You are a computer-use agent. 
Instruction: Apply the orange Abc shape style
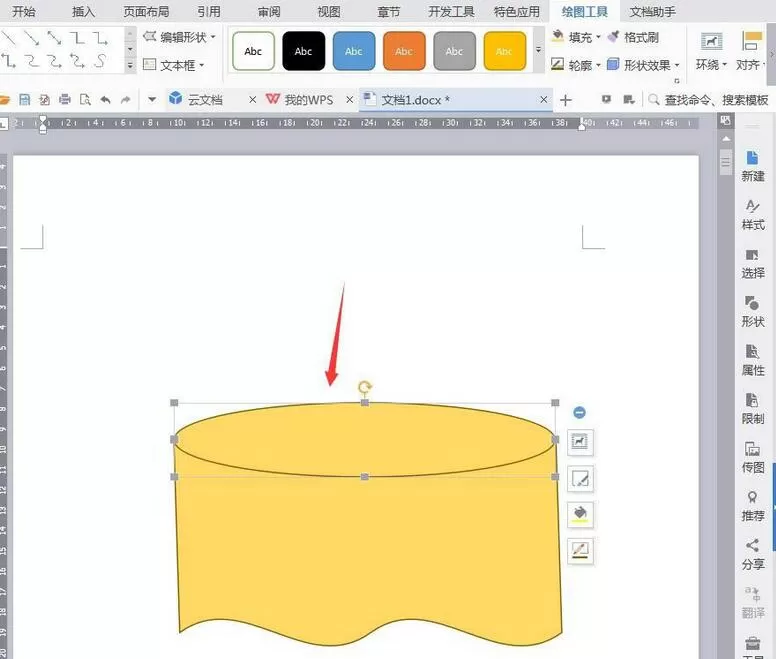point(404,51)
